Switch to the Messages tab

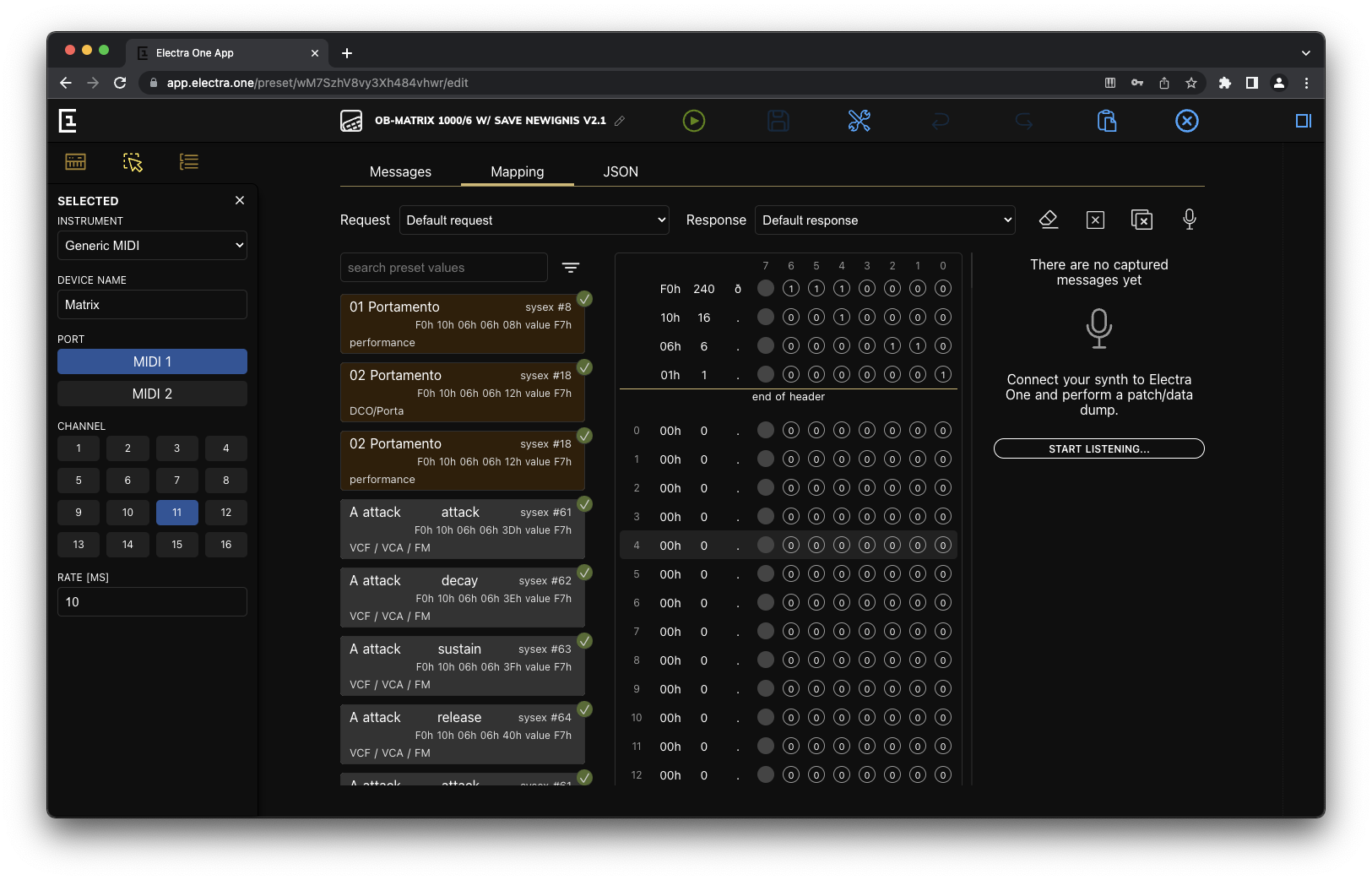[x=400, y=171]
